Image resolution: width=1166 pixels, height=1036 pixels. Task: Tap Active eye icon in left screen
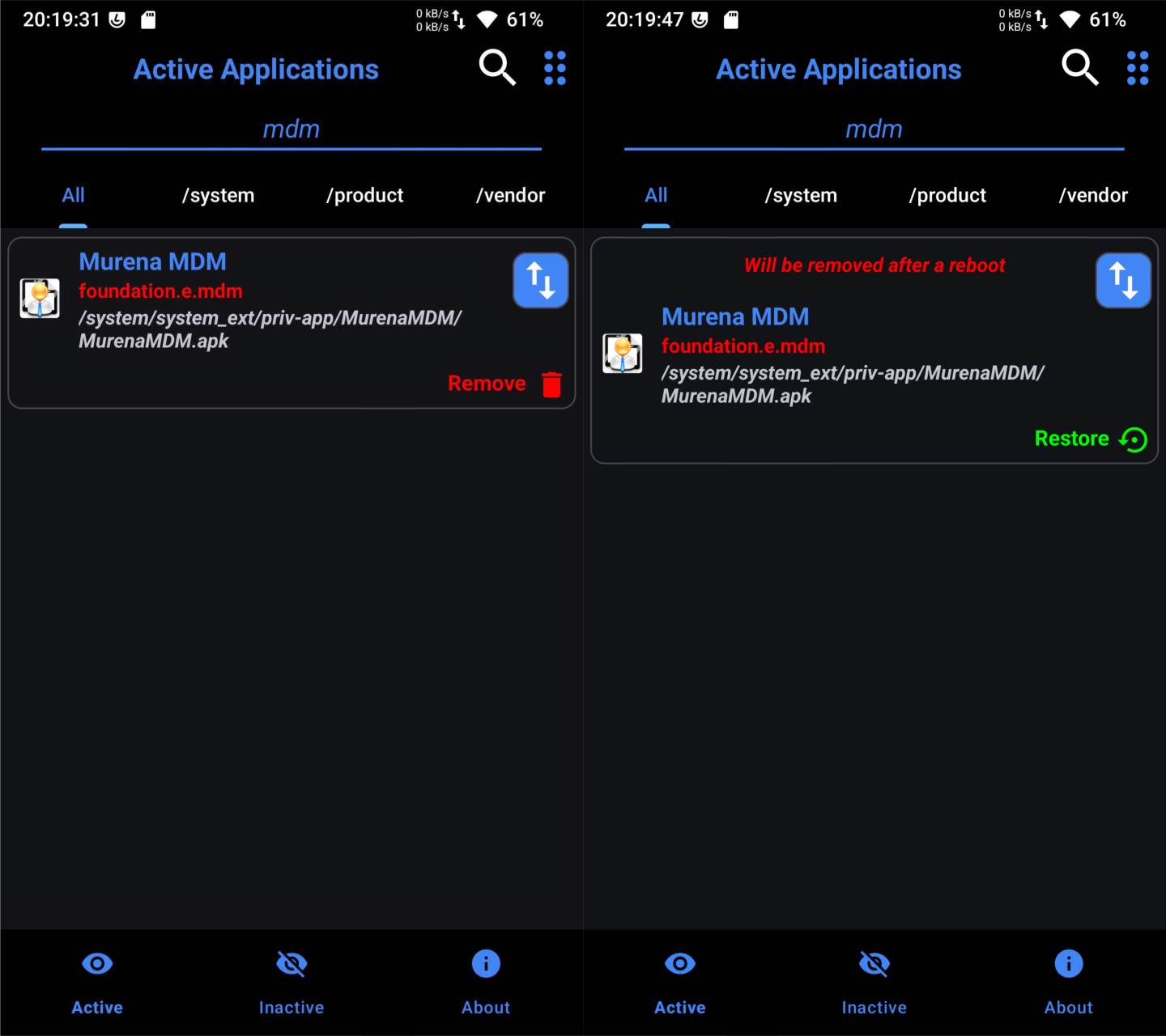pos(97,963)
